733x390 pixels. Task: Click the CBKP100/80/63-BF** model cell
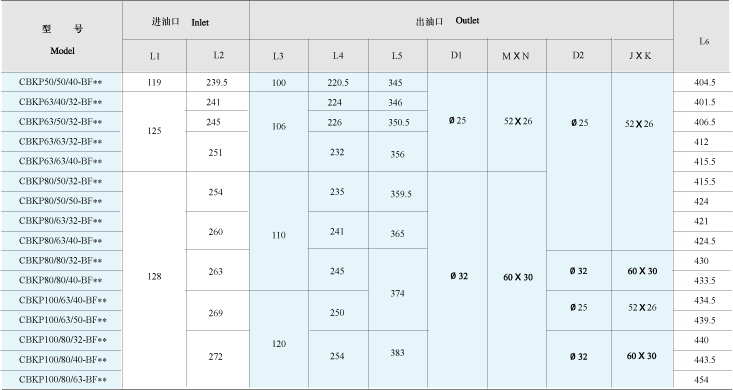[x=62, y=379]
